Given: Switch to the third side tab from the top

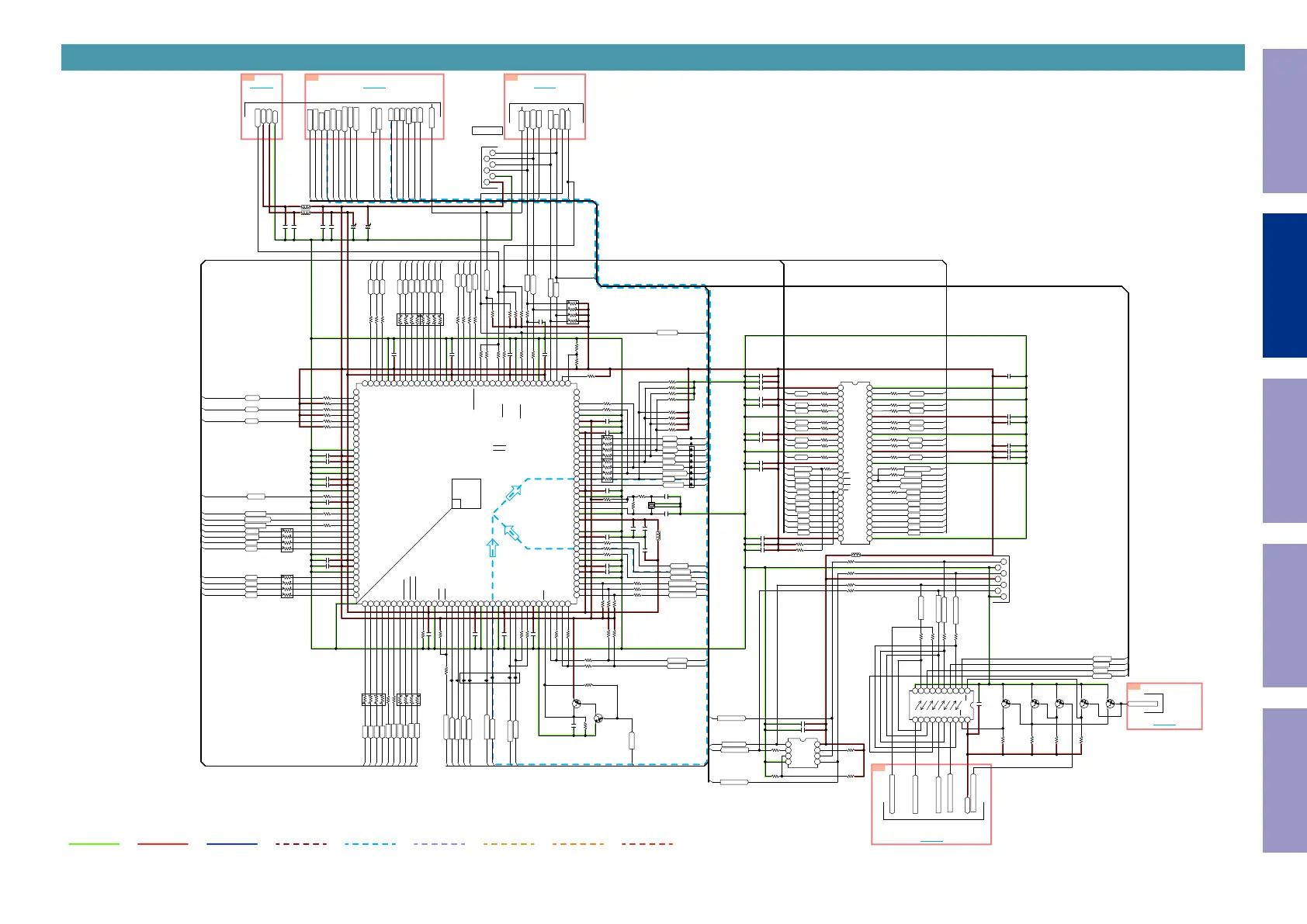Looking at the screenshot, I should pyautogui.click(x=1284, y=451).
